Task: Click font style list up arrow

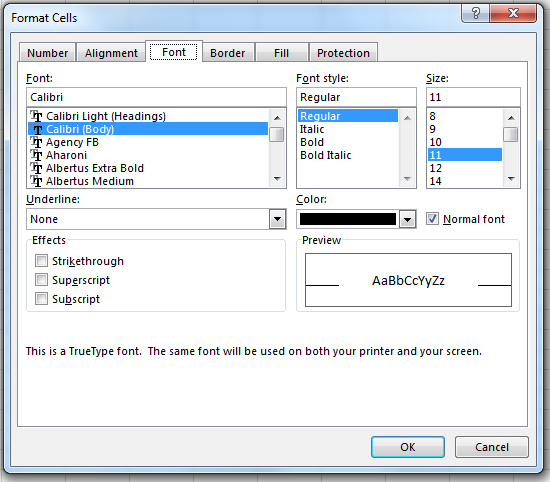Action: [407, 118]
